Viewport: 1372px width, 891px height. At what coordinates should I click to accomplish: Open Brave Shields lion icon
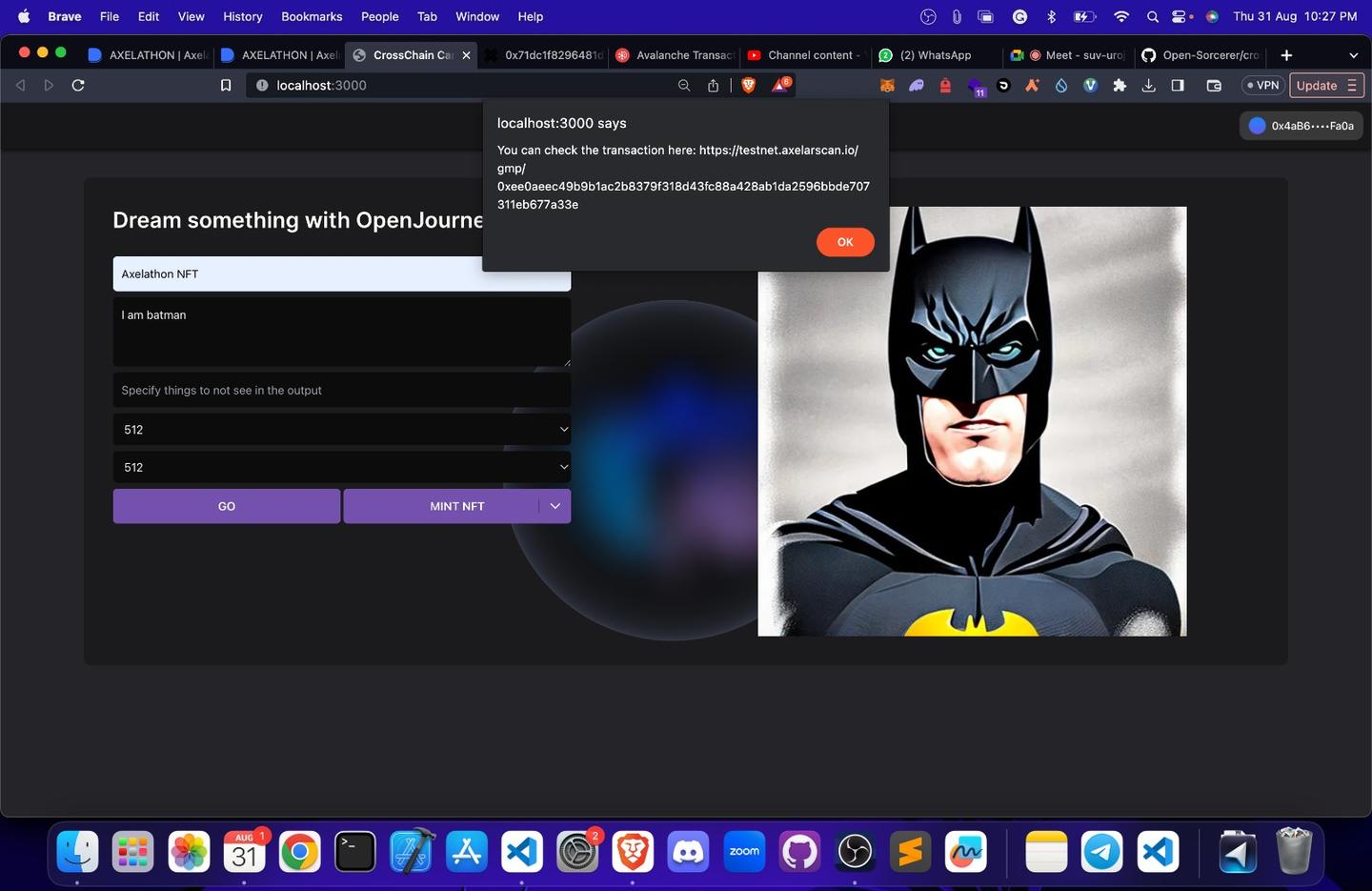point(749,85)
